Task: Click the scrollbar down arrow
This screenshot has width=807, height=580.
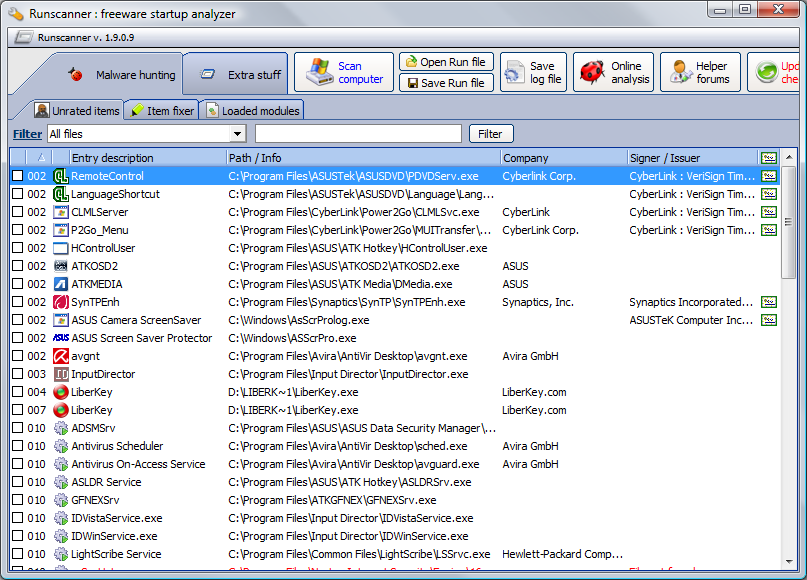Action: point(788,562)
